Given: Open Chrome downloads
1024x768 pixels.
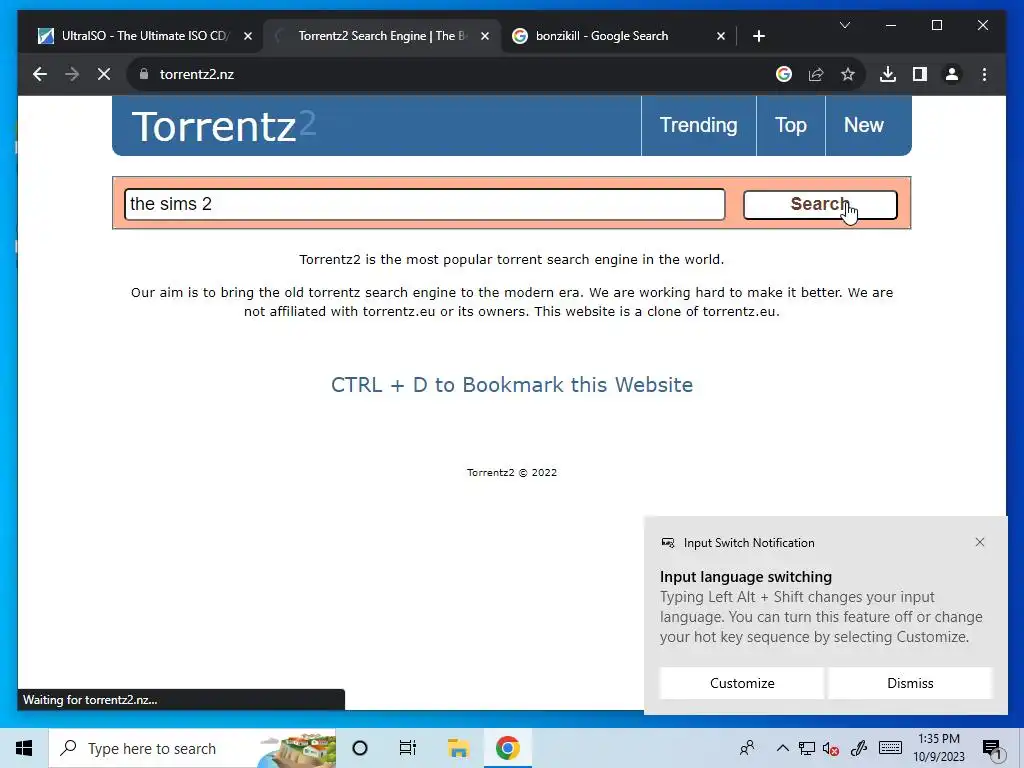Looking at the screenshot, I should [888, 74].
